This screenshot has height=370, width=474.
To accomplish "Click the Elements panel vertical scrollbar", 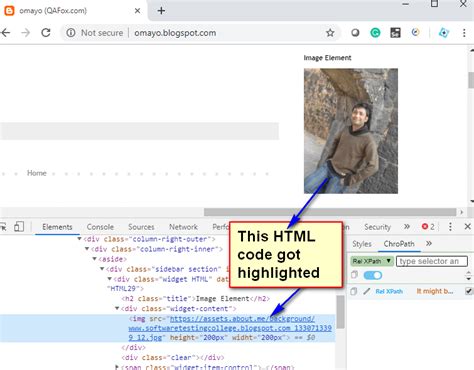I will click(x=340, y=312).
